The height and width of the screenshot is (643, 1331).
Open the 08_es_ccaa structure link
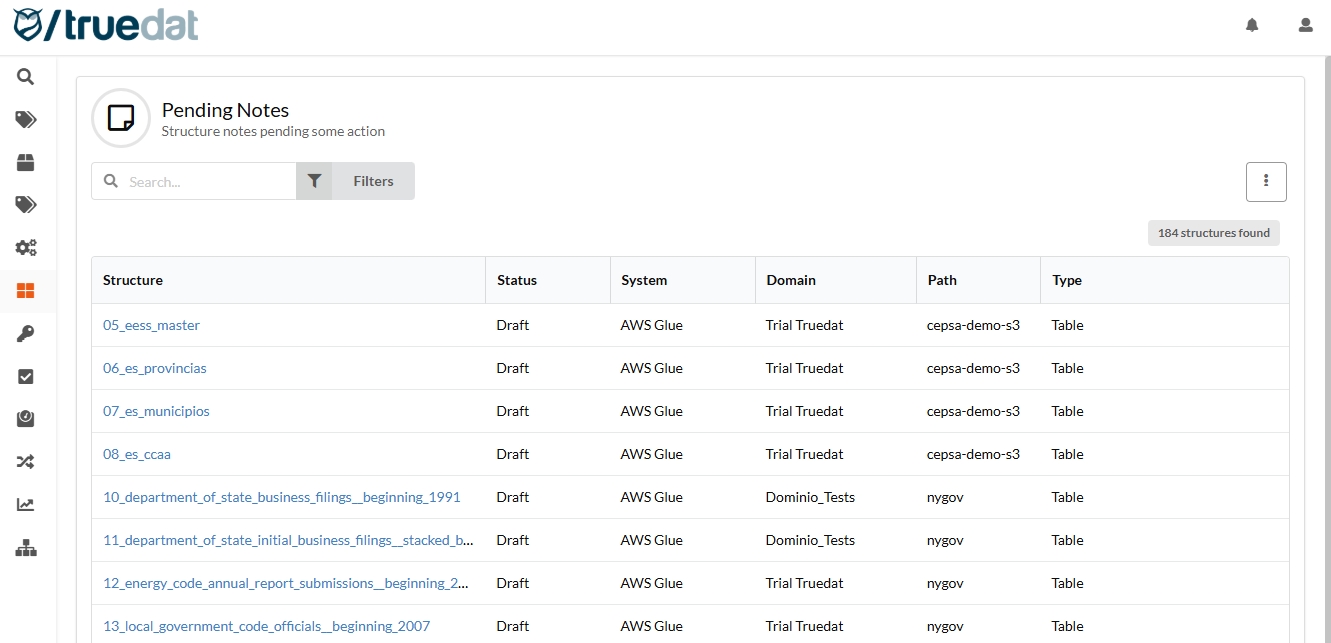pyautogui.click(x=137, y=454)
